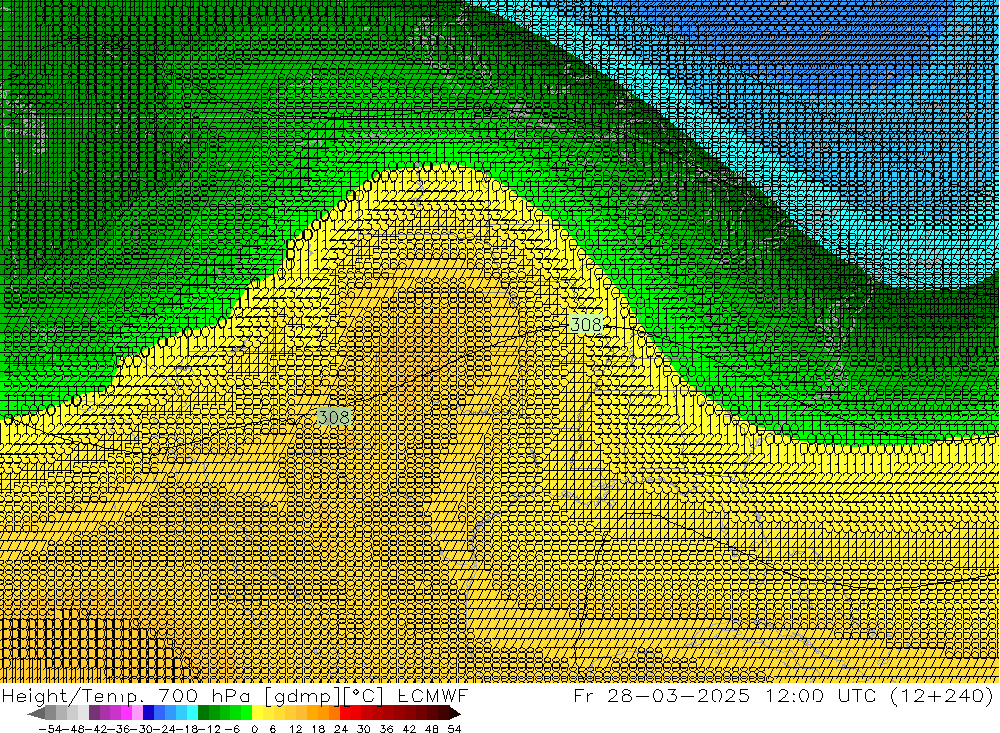Click the legend value '-54'

tap(48, 729)
